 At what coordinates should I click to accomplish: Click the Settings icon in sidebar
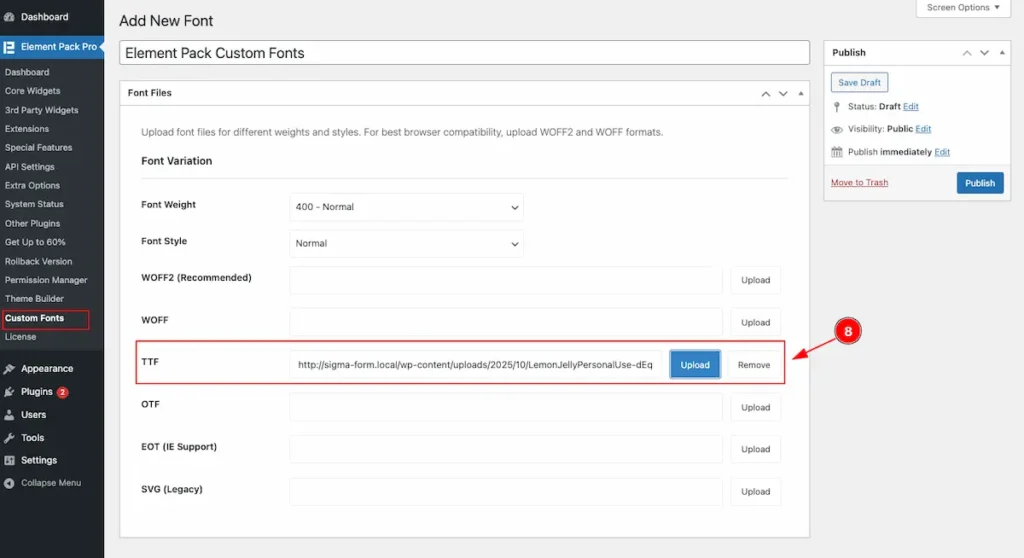point(10,461)
